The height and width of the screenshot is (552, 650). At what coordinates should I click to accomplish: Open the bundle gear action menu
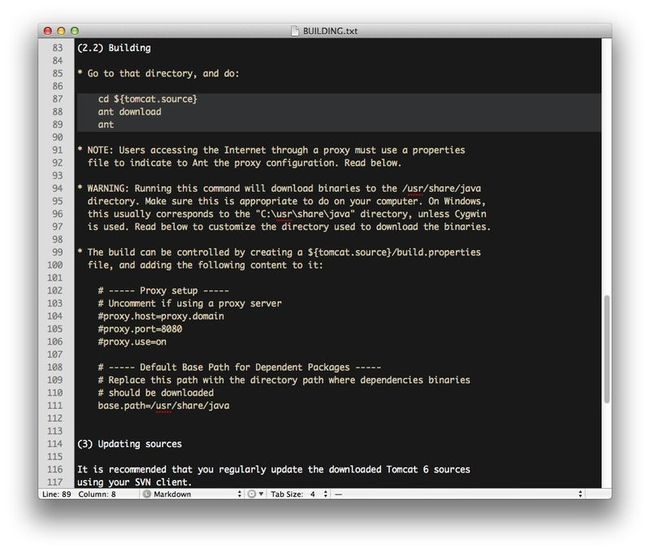[255, 494]
